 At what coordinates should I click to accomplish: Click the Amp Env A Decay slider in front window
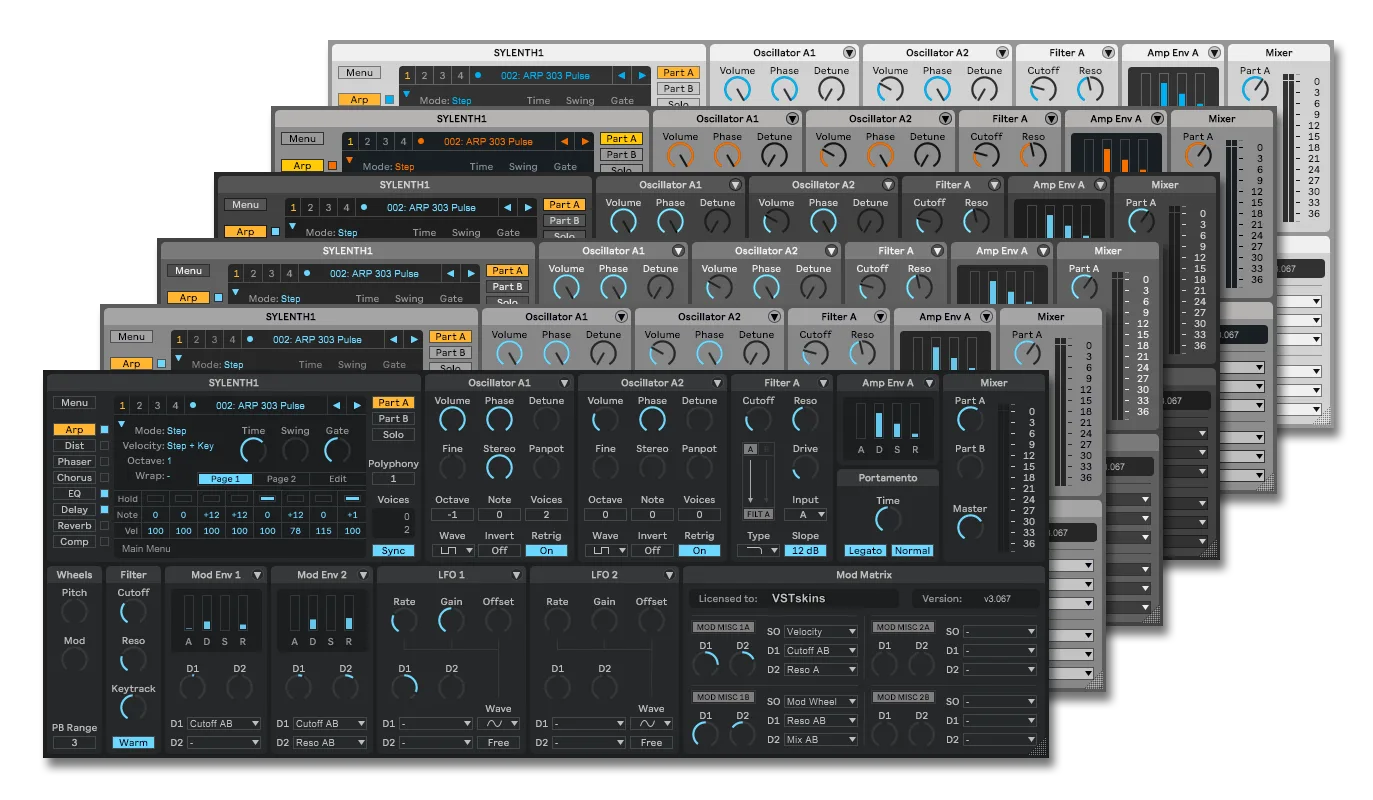point(879,420)
